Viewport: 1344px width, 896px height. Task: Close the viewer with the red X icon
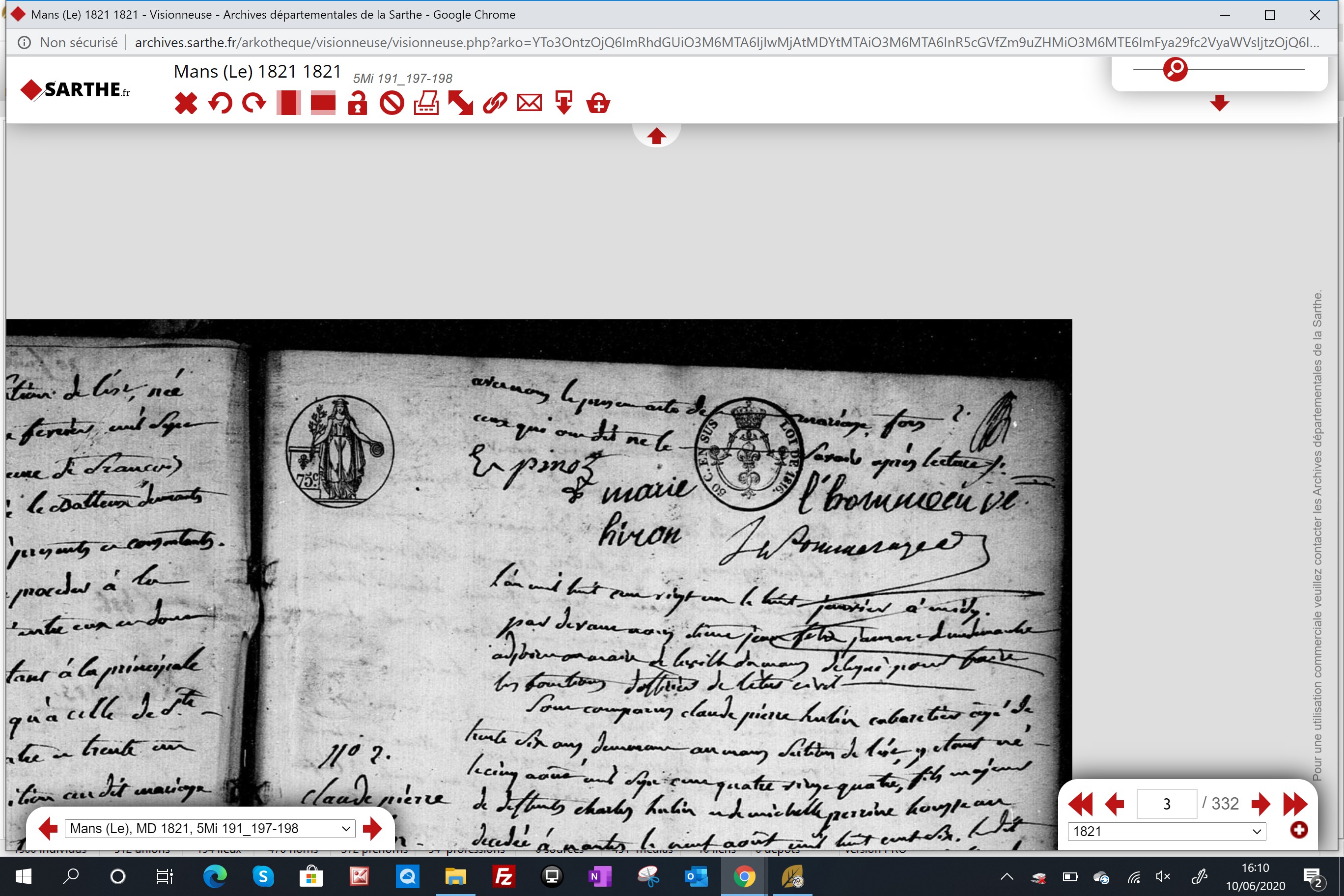pos(186,104)
